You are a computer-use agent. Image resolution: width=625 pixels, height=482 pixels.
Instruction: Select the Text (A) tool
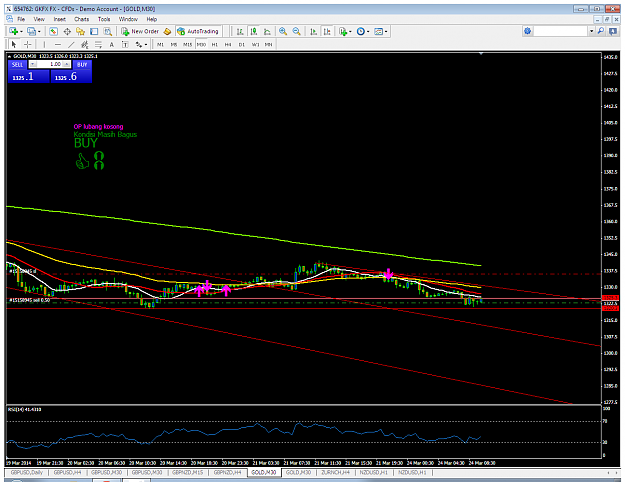[x=112, y=45]
